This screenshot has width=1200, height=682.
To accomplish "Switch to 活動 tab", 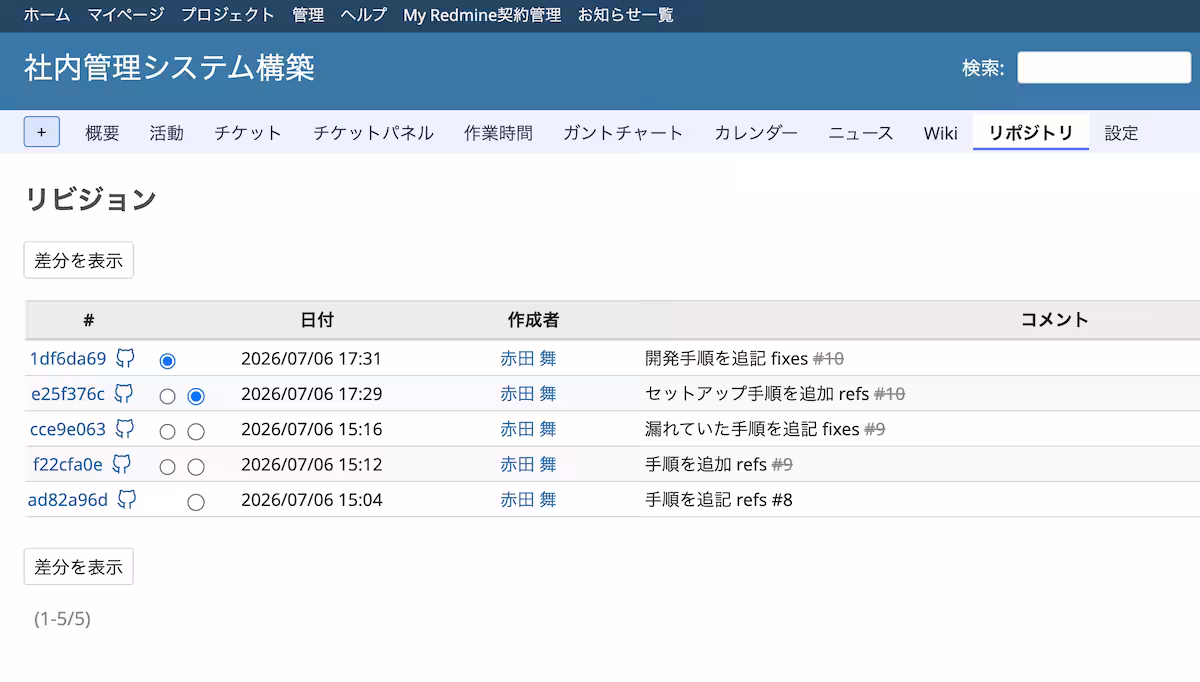I will pos(167,133).
